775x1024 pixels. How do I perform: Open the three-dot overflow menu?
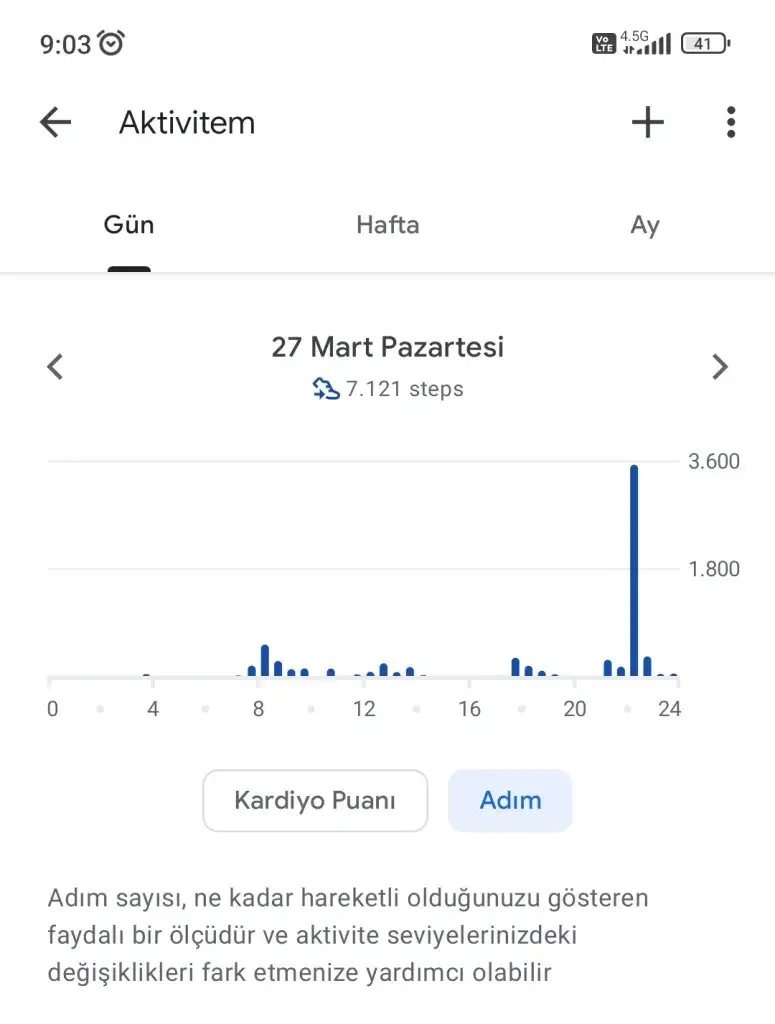pyautogui.click(x=731, y=123)
